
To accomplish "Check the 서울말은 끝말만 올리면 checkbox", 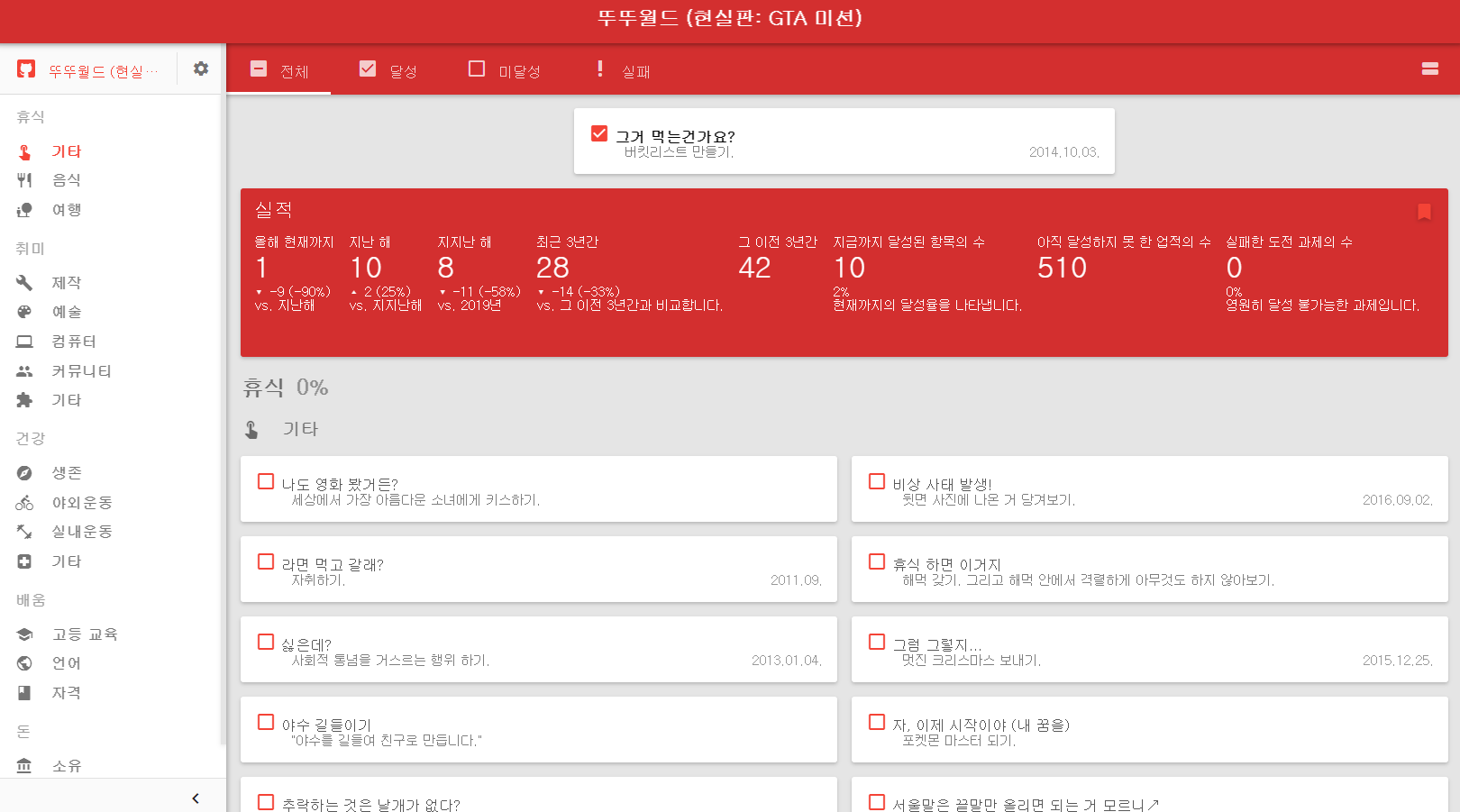I will tap(877, 802).
